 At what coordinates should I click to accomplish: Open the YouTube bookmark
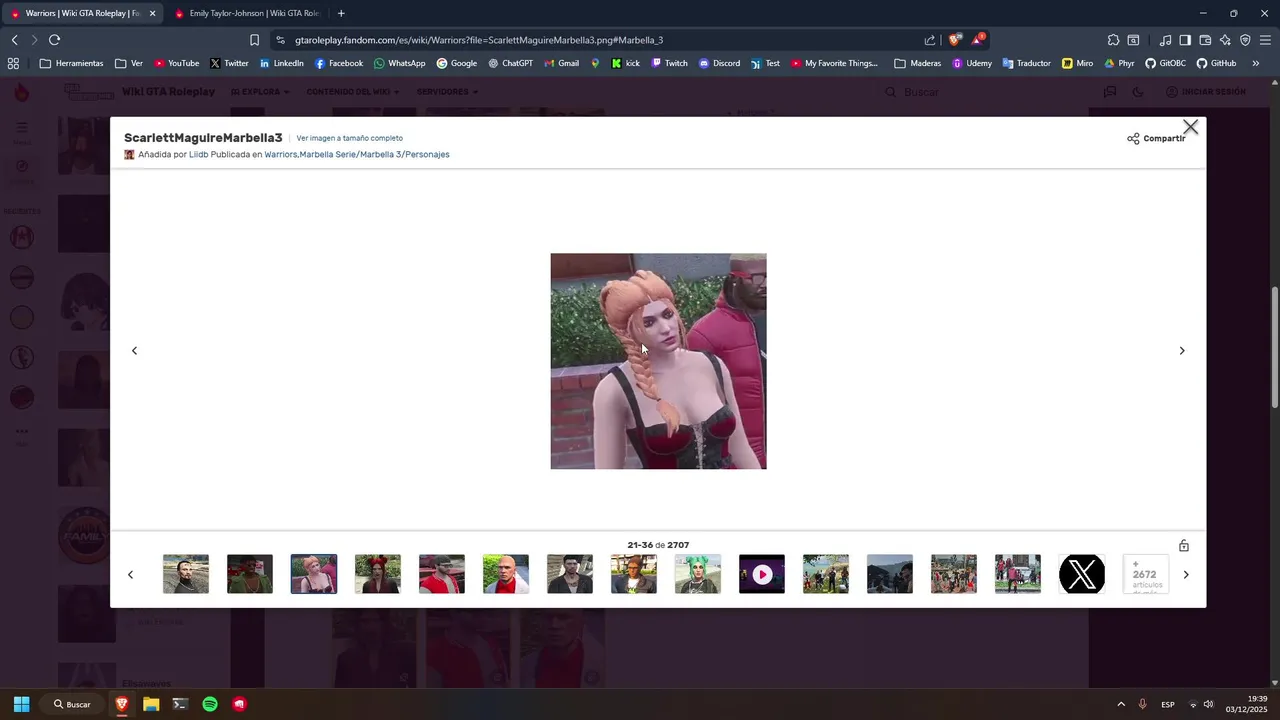176,63
